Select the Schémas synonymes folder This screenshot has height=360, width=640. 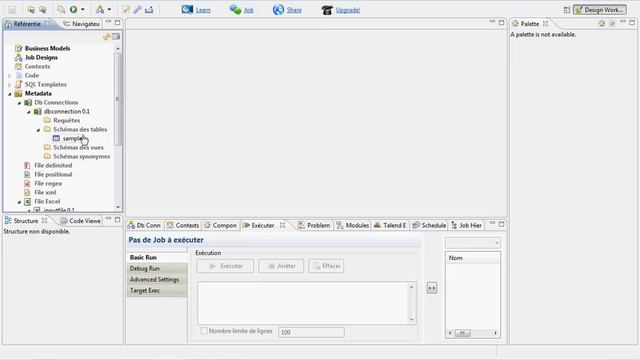point(82,156)
